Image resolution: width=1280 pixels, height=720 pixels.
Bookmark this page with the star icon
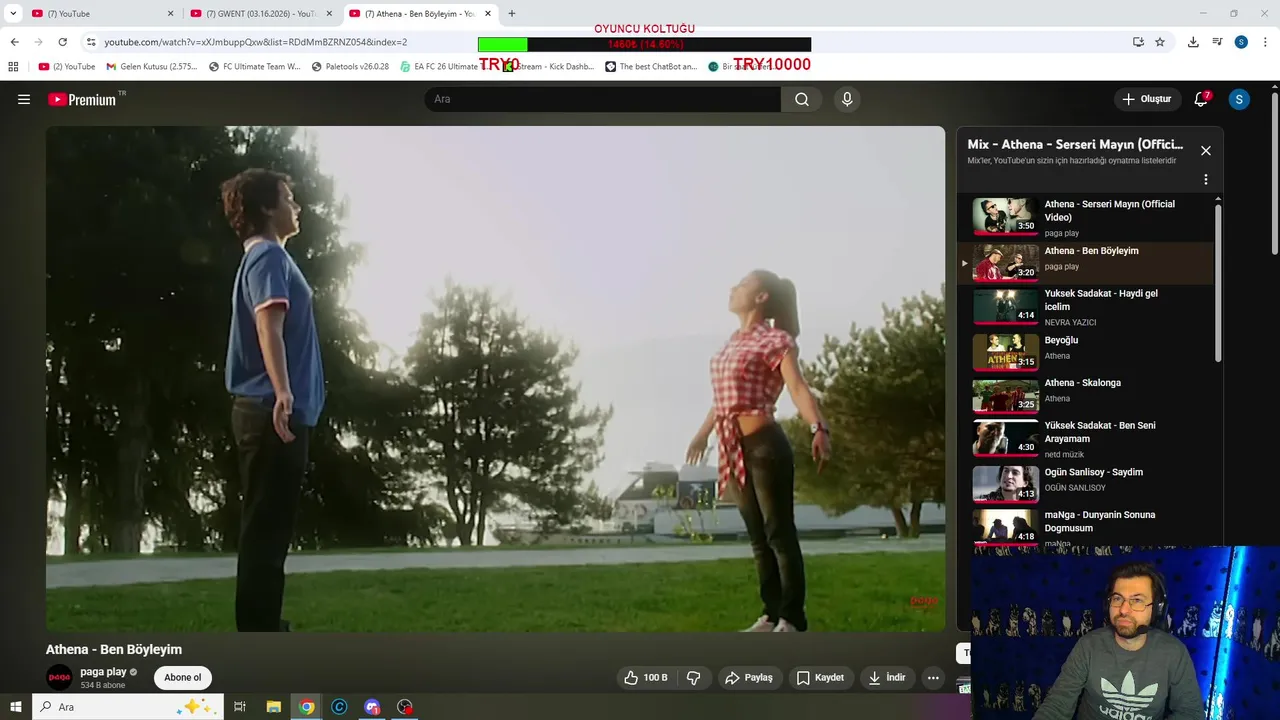point(1160,42)
